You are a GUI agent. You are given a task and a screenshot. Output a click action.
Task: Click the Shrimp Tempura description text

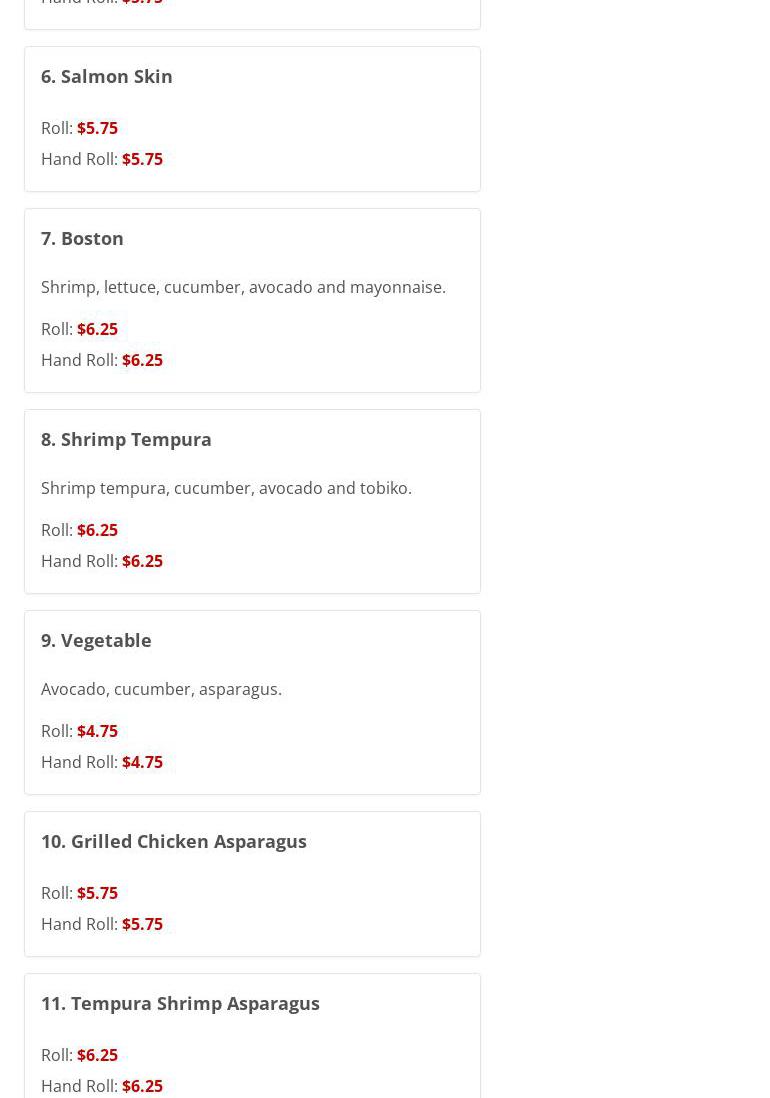pos(226,488)
